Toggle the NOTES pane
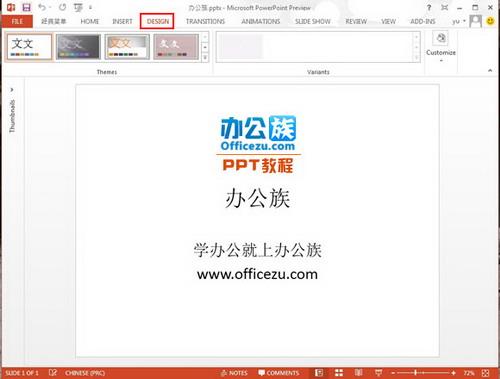This screenshot has width=500, height=379. pyautogui.click(x=234, y=373)
